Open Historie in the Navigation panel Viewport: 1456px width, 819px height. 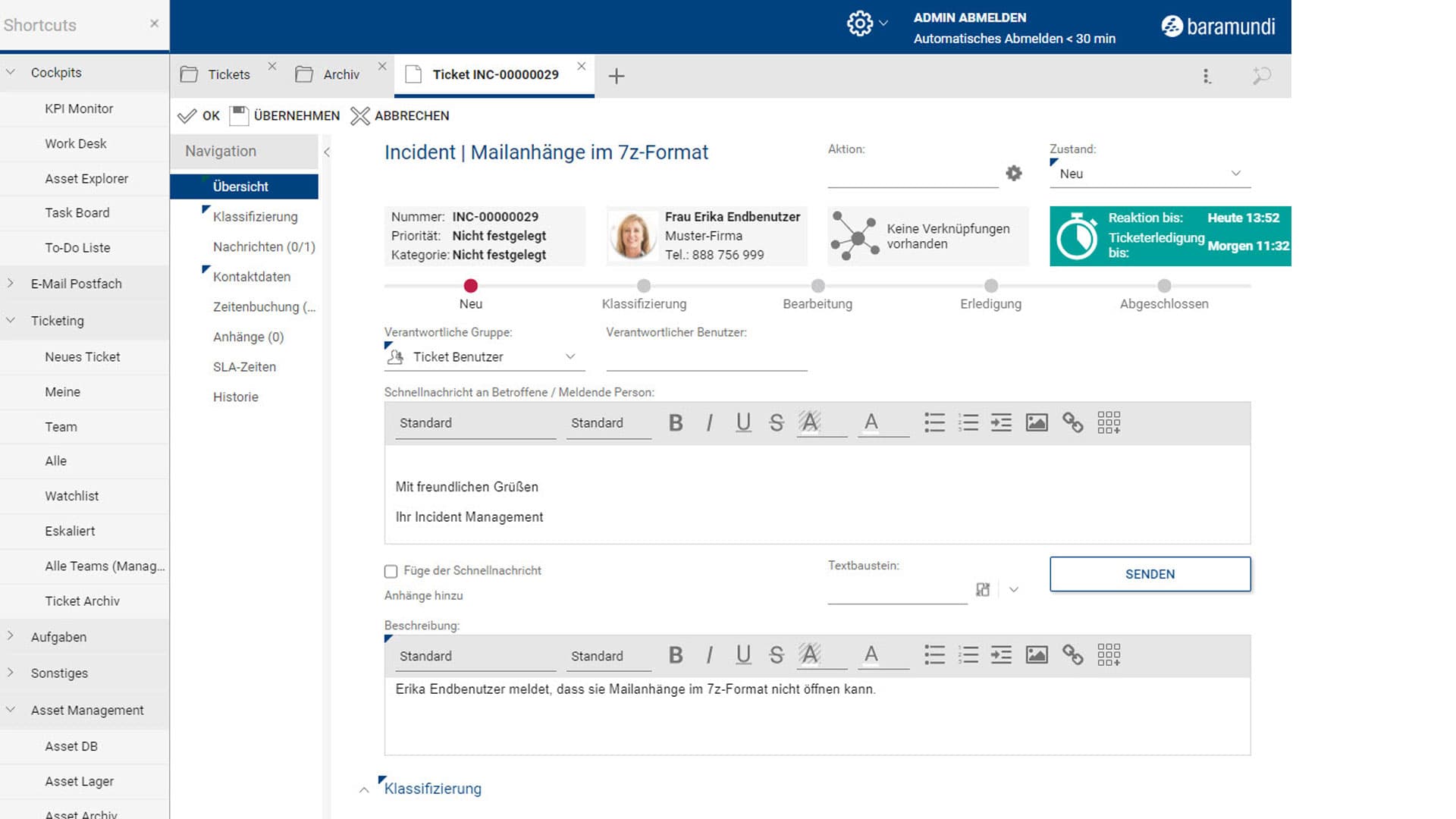[235, 397]
